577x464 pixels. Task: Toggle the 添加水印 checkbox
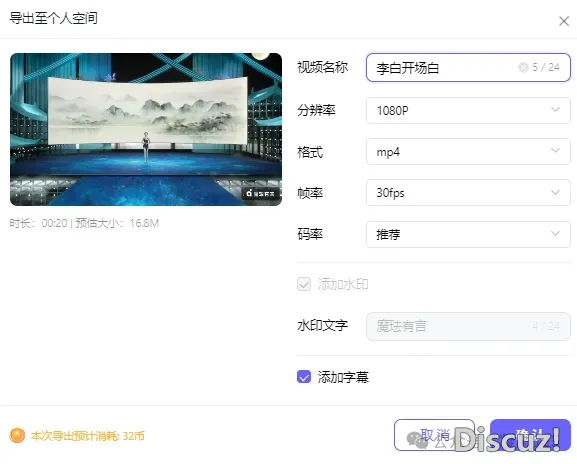pos(304,284)
